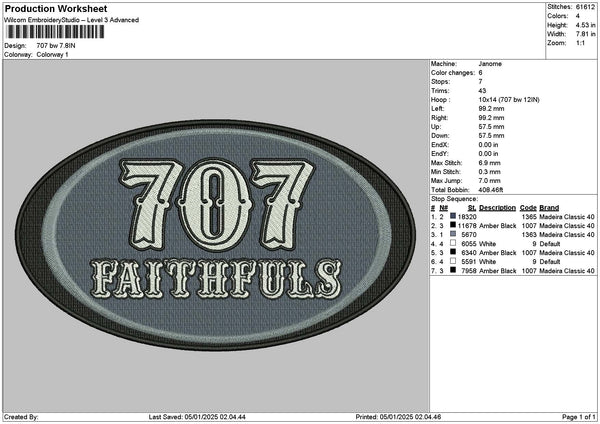Click 'Default' brand in stop row 6

(x=550, y=262)
